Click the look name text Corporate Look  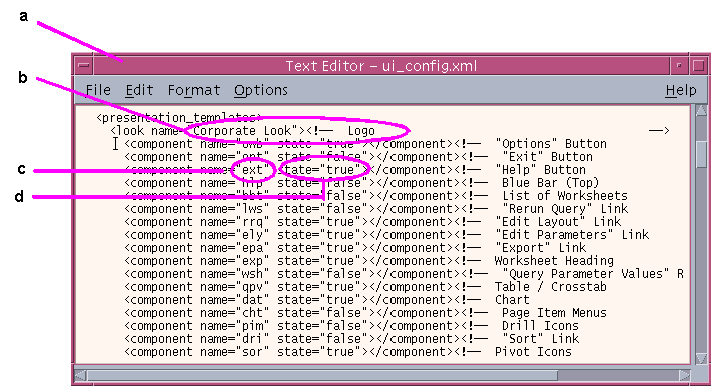click(x=242, y=131)
